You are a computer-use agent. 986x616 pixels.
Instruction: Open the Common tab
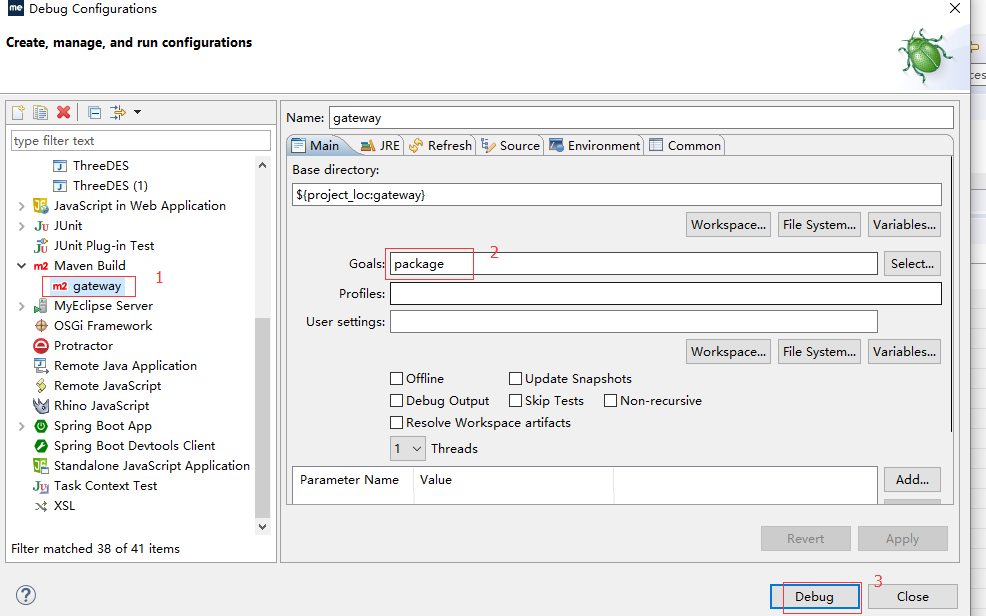pos(685,145)
